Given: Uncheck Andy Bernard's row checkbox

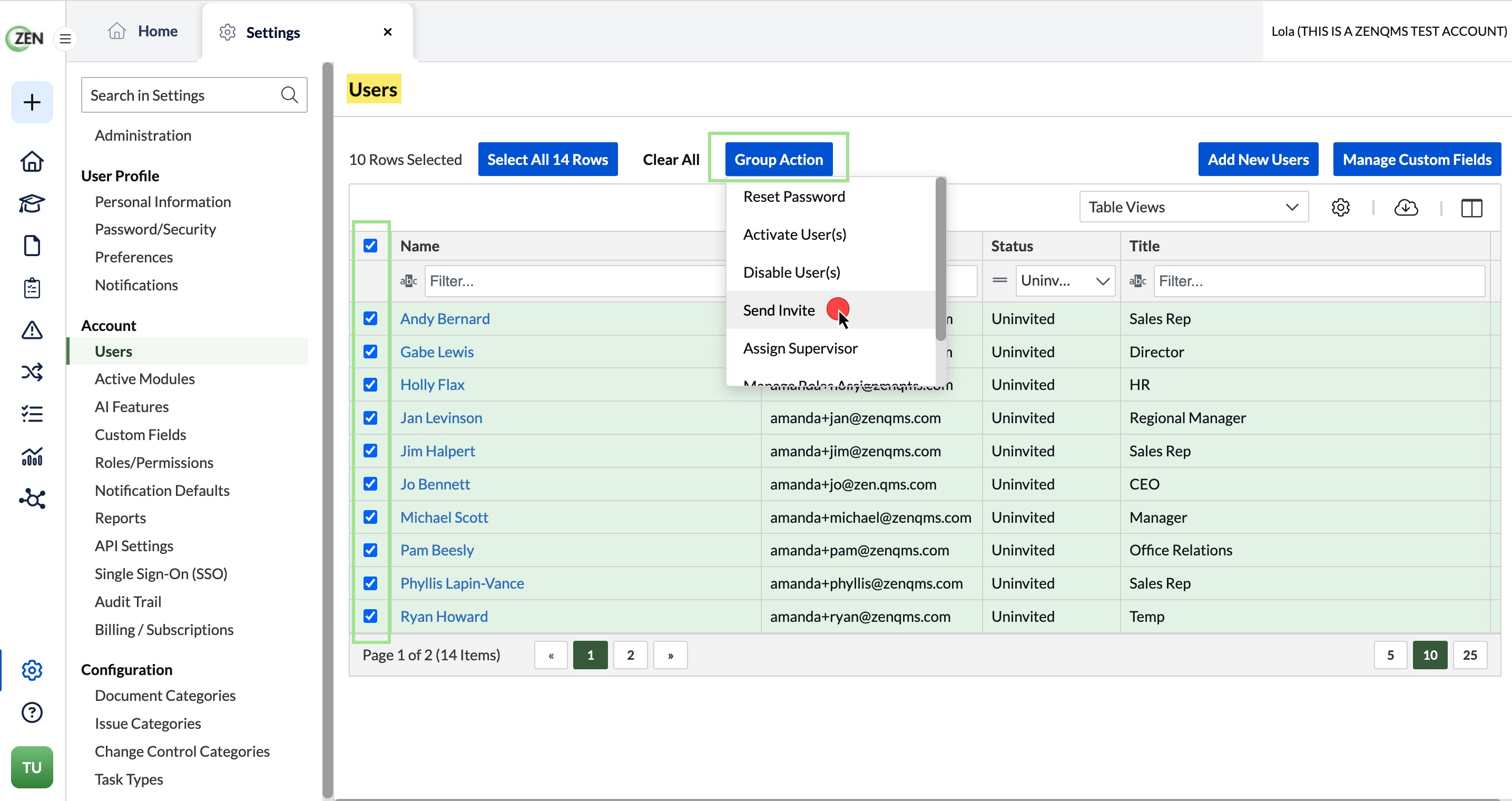Looking at the screenshot, I should (x=370, y=318).
